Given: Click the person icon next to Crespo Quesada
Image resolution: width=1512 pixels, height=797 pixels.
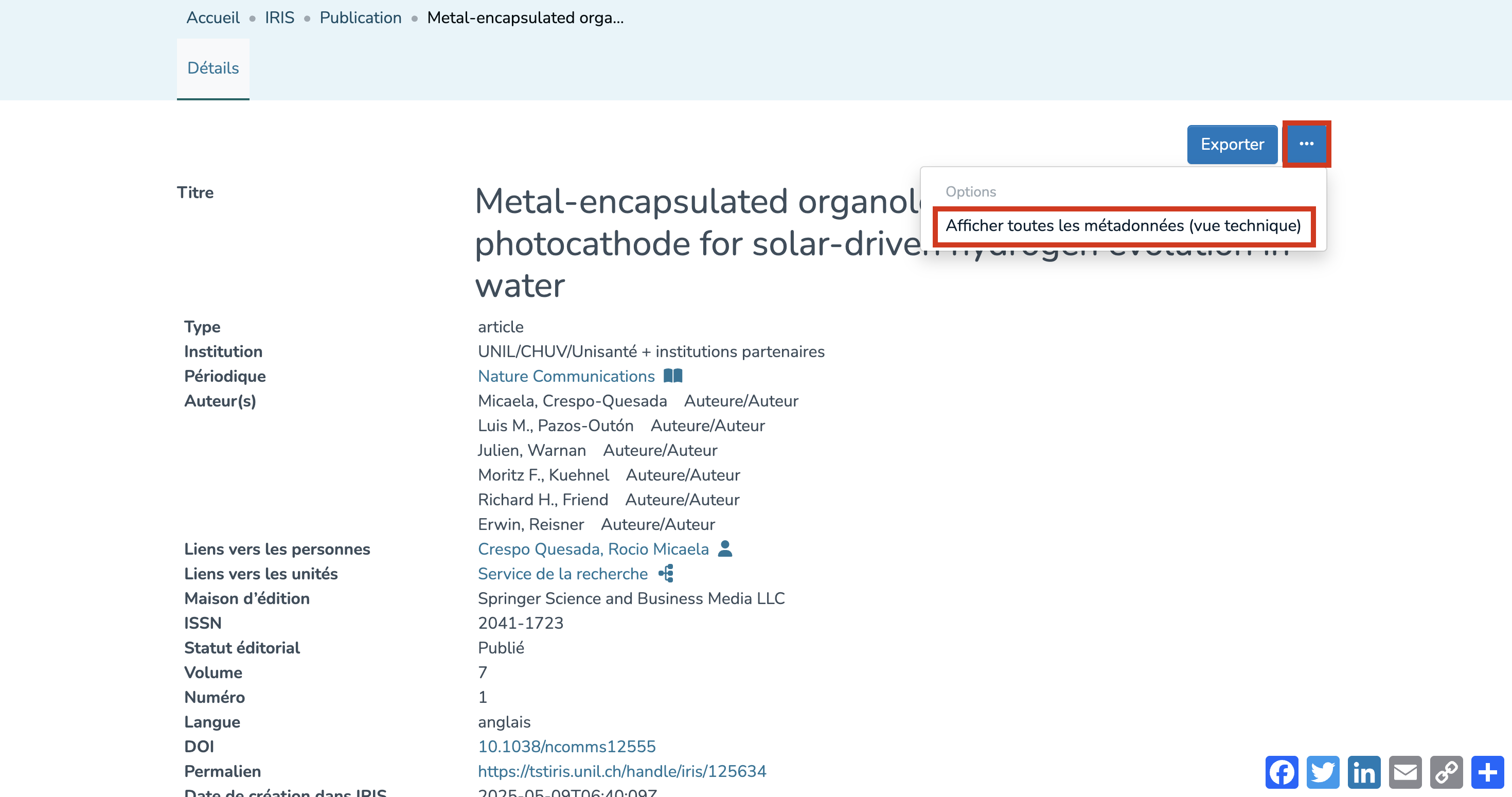Looking at the screenshot, I should pyautogui.click(x=725, y=548).
